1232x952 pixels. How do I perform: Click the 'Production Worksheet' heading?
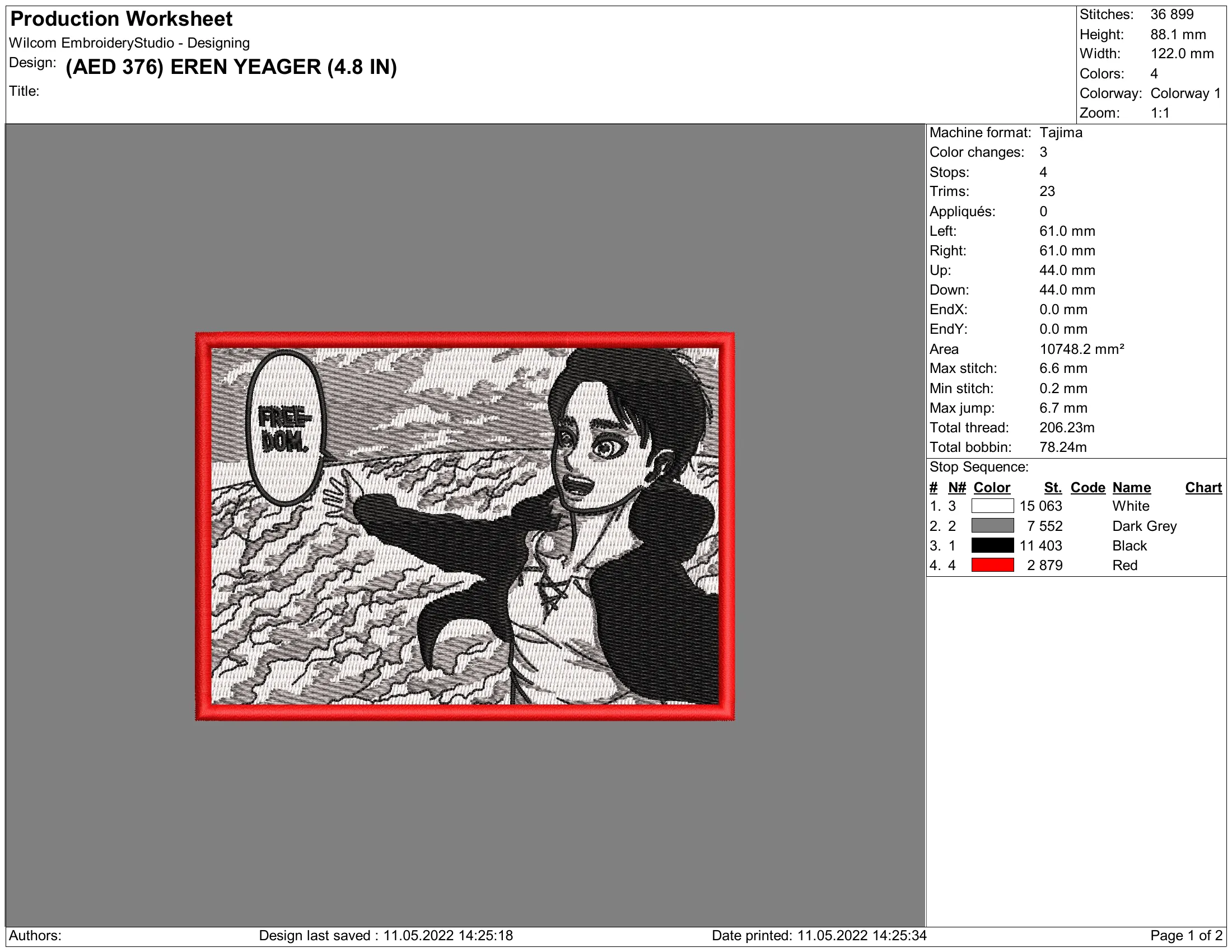click(x=122, y=19)
